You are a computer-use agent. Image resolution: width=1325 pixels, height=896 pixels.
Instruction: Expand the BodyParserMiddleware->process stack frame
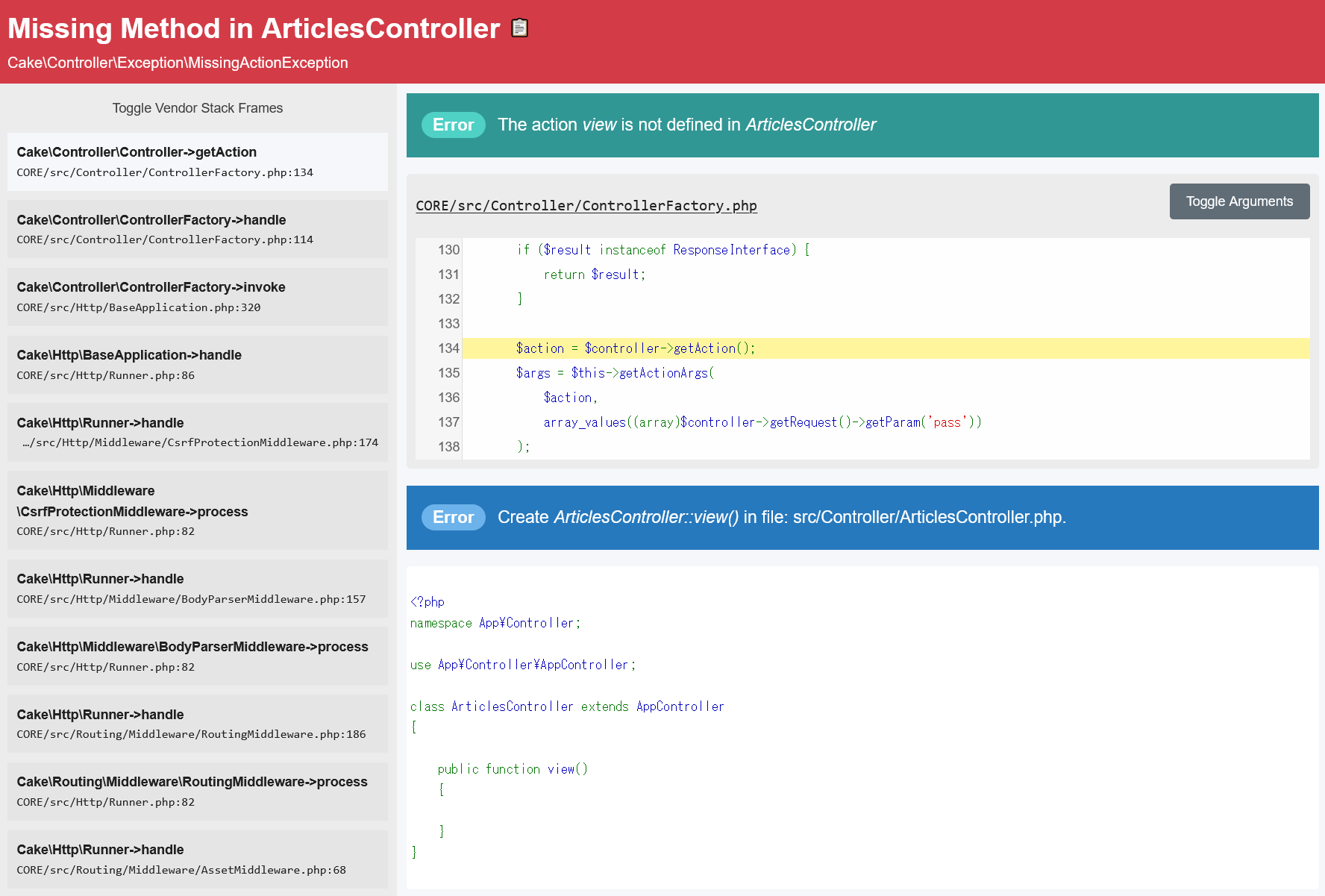197,655
